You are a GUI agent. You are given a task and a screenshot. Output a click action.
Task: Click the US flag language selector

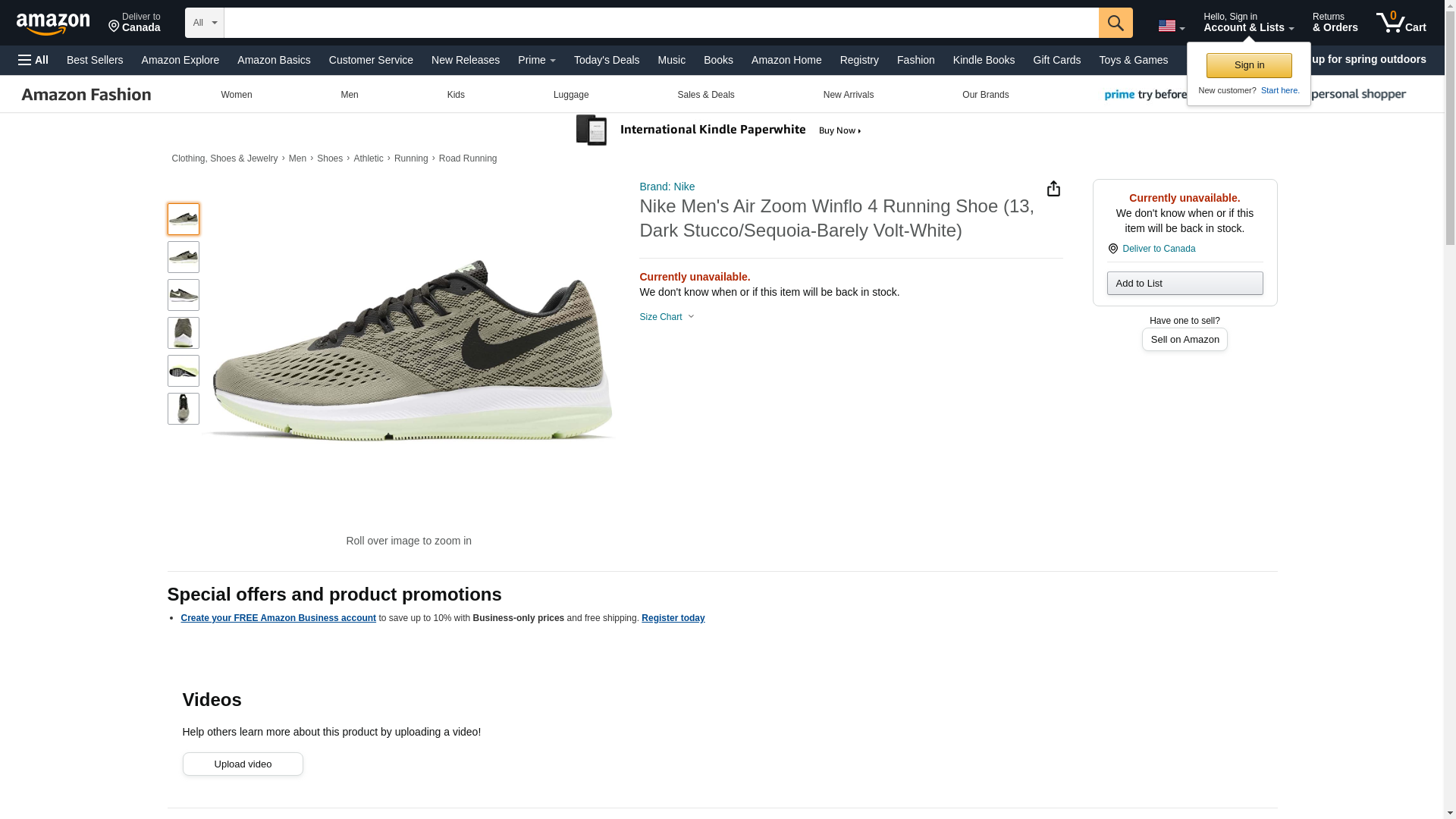(1170, 26)
